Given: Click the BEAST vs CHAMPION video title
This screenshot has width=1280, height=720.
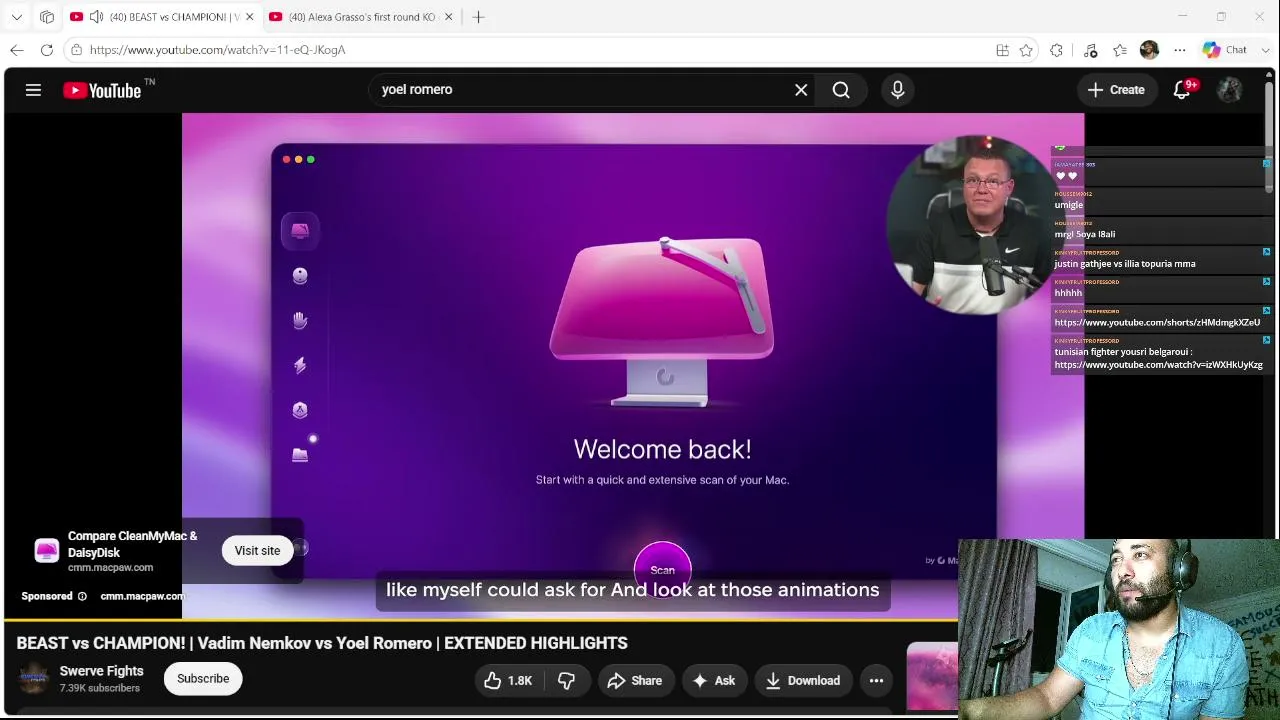Looking at the screenshot, I should 322,643.
